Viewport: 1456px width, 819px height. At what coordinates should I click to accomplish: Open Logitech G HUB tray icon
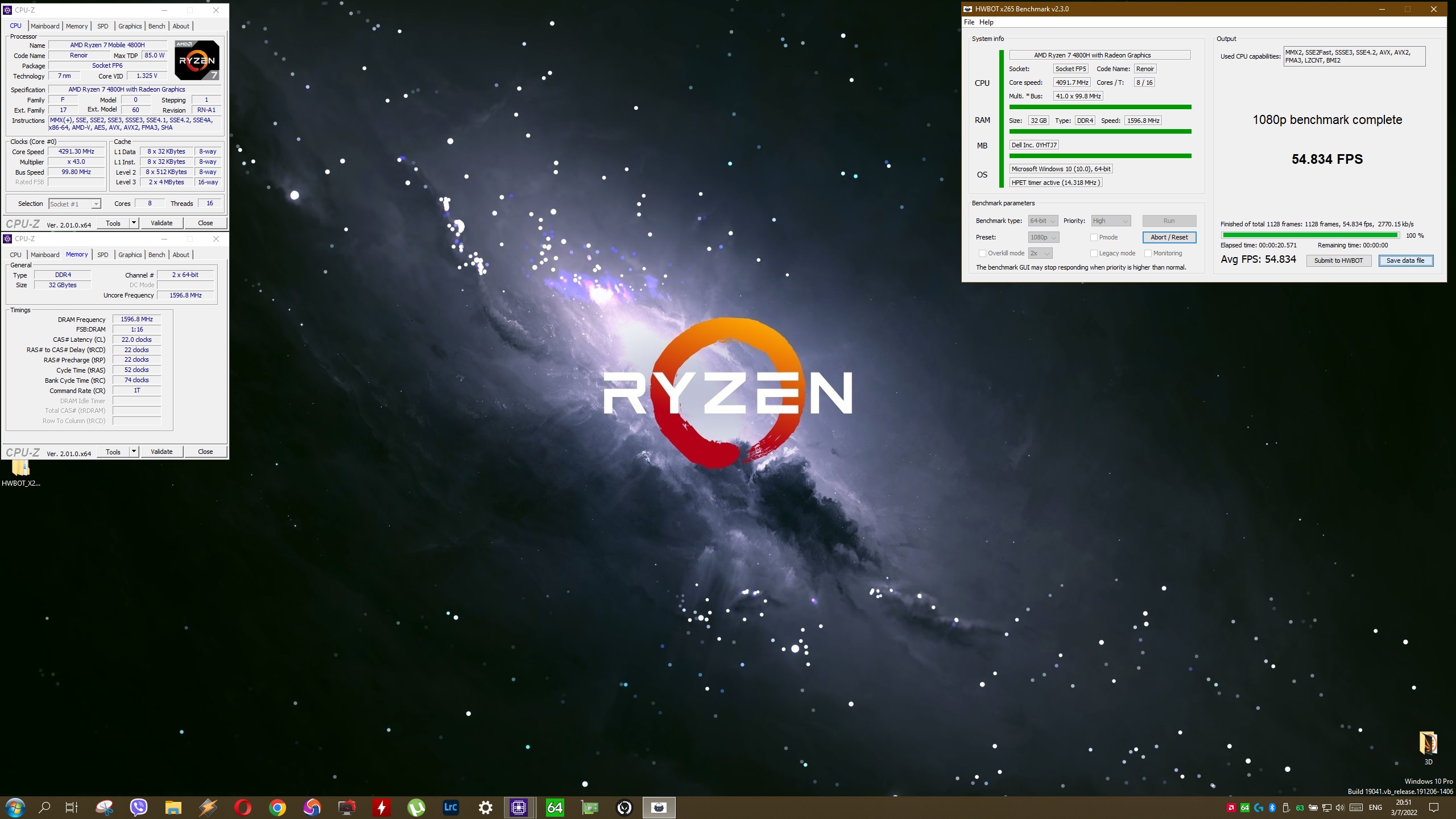point(1259,808)
